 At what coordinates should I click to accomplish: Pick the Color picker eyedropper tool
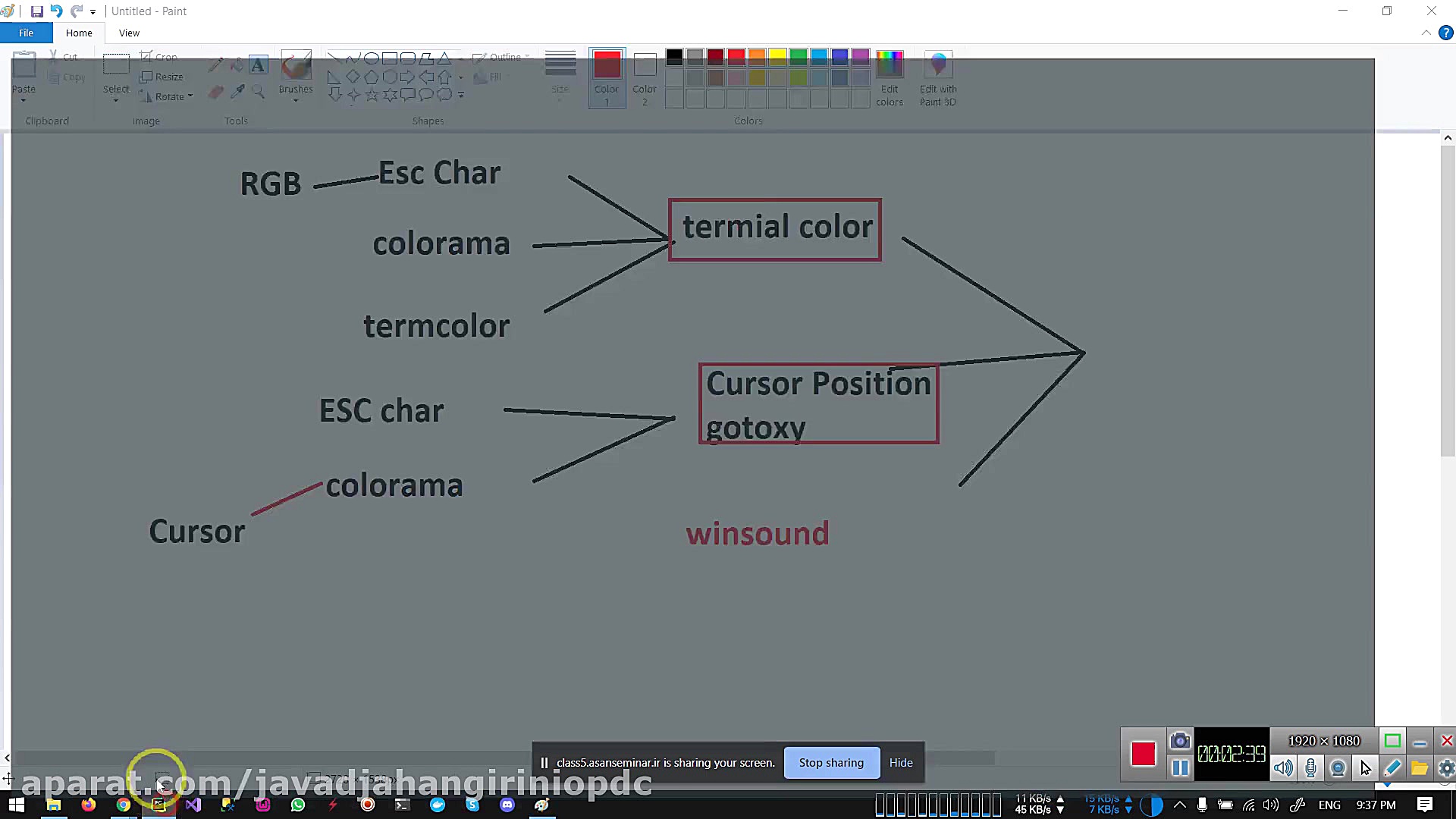pyautogui.click(x=237, y=92)
